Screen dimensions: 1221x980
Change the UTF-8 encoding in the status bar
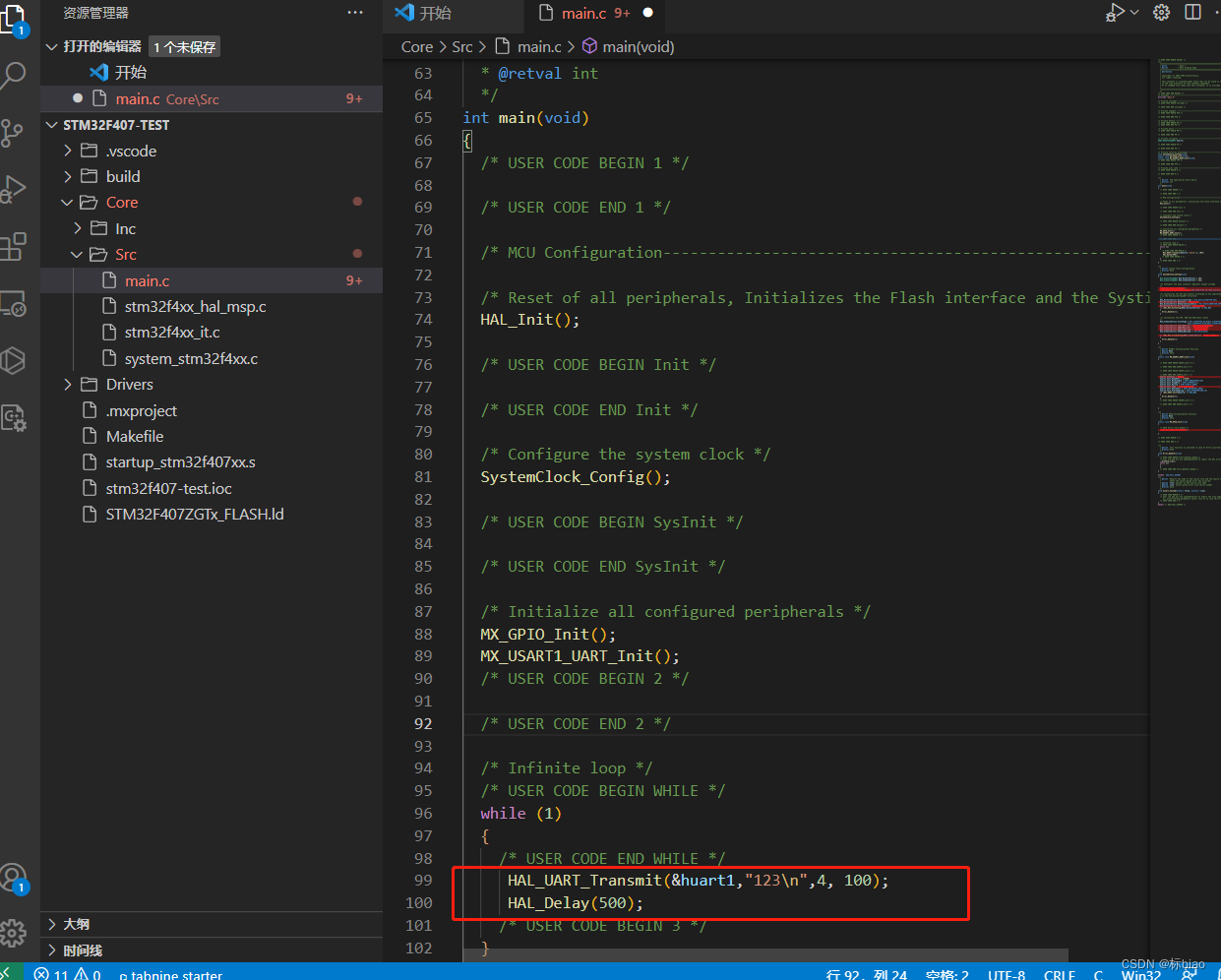(1006, 973)
